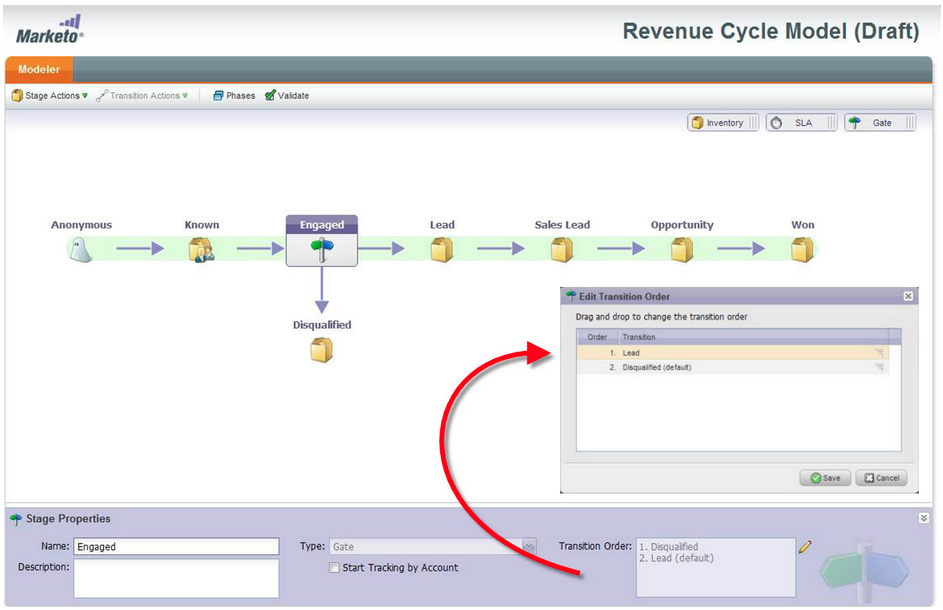The height and width of the screenshot is (610, 943).
Task: Click the Known stage icon
Action: coord(201,249)
